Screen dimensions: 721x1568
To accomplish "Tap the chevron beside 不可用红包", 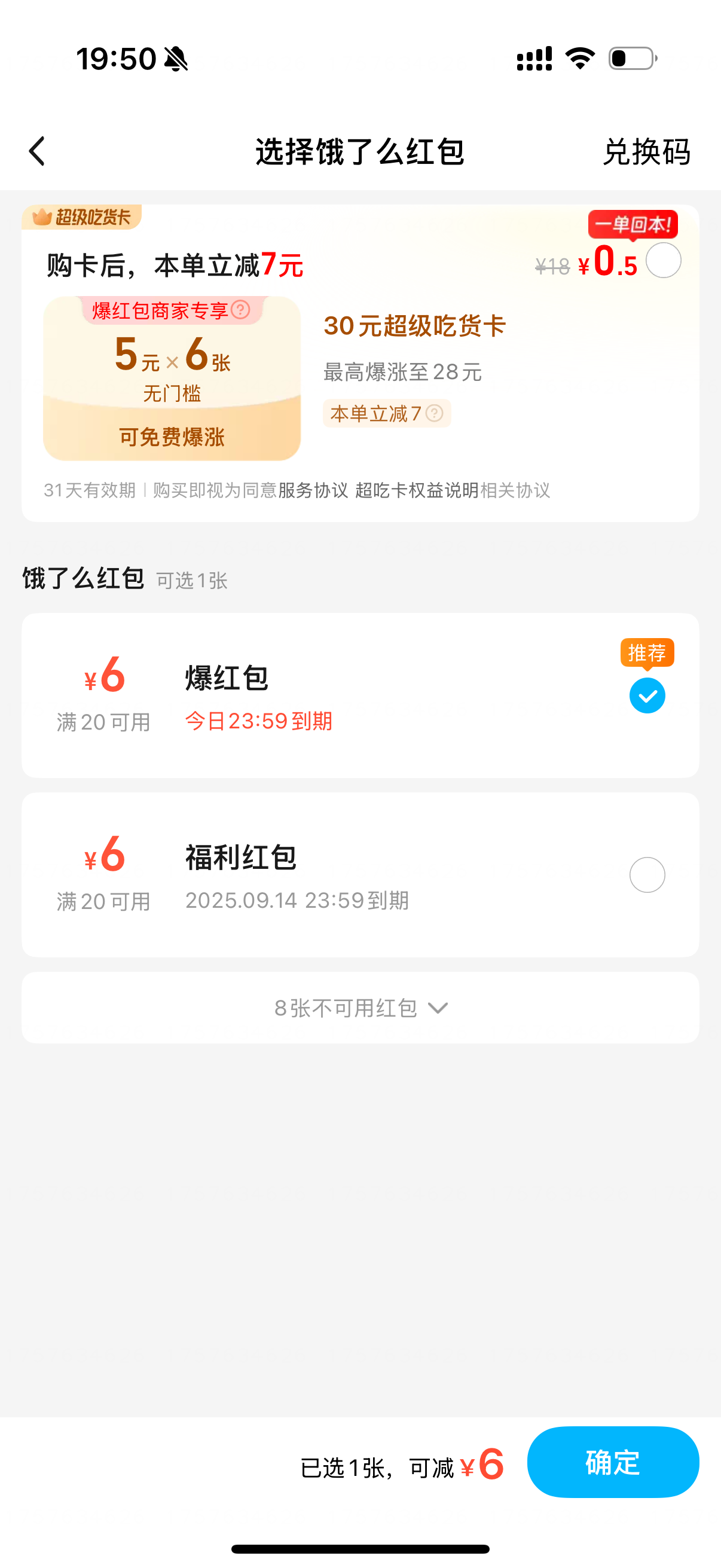I will [x=438, y=1008].
